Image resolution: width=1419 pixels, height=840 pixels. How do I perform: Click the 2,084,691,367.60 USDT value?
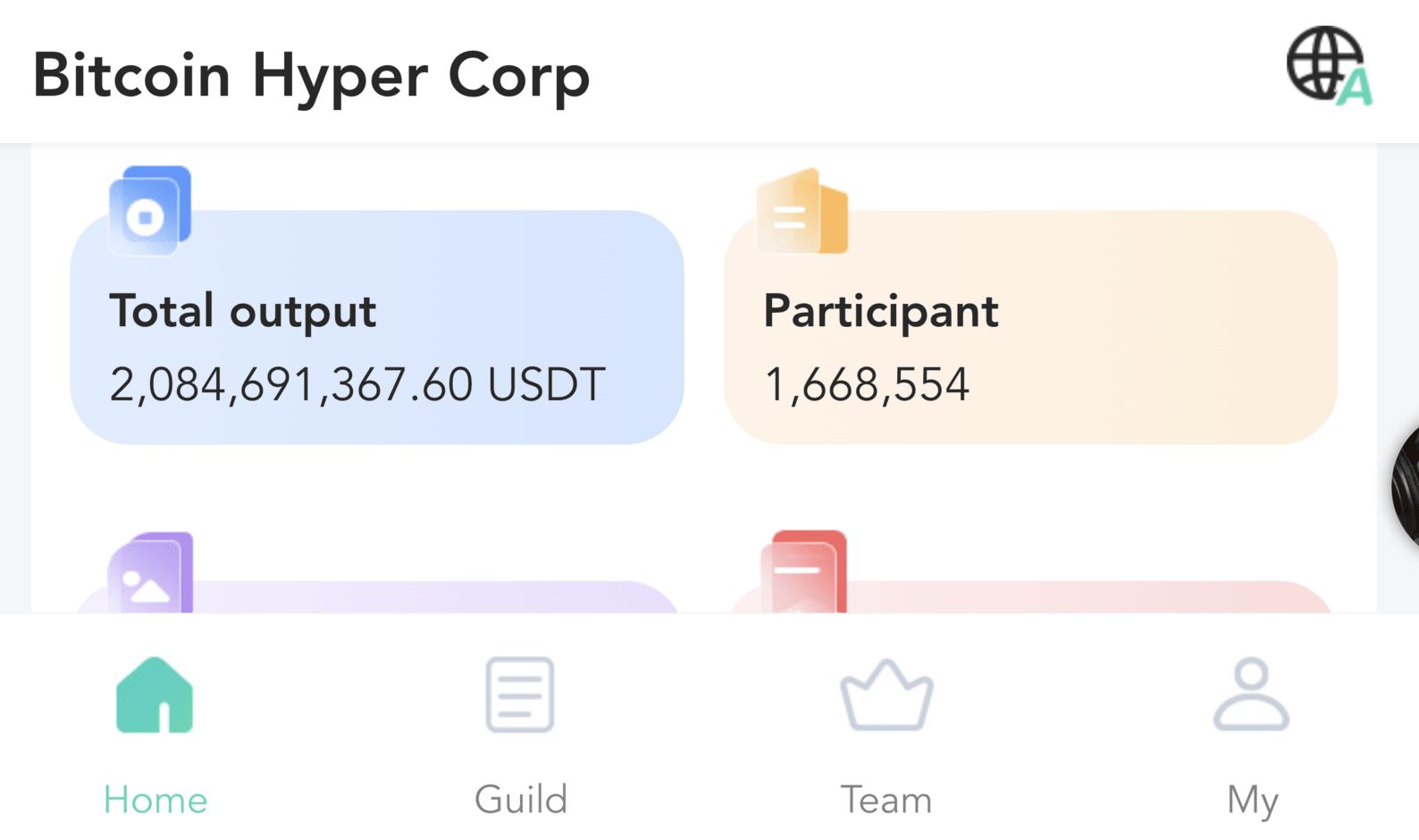[x=357, y=385]
